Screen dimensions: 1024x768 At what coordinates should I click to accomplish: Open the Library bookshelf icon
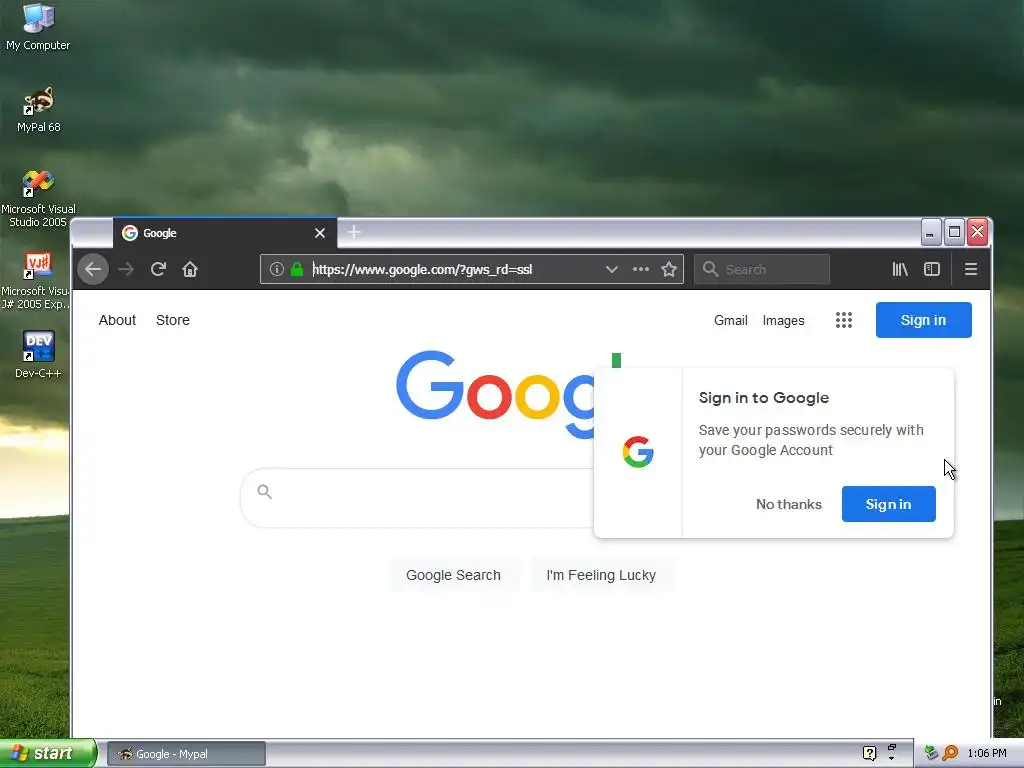(x=900, y=269)
